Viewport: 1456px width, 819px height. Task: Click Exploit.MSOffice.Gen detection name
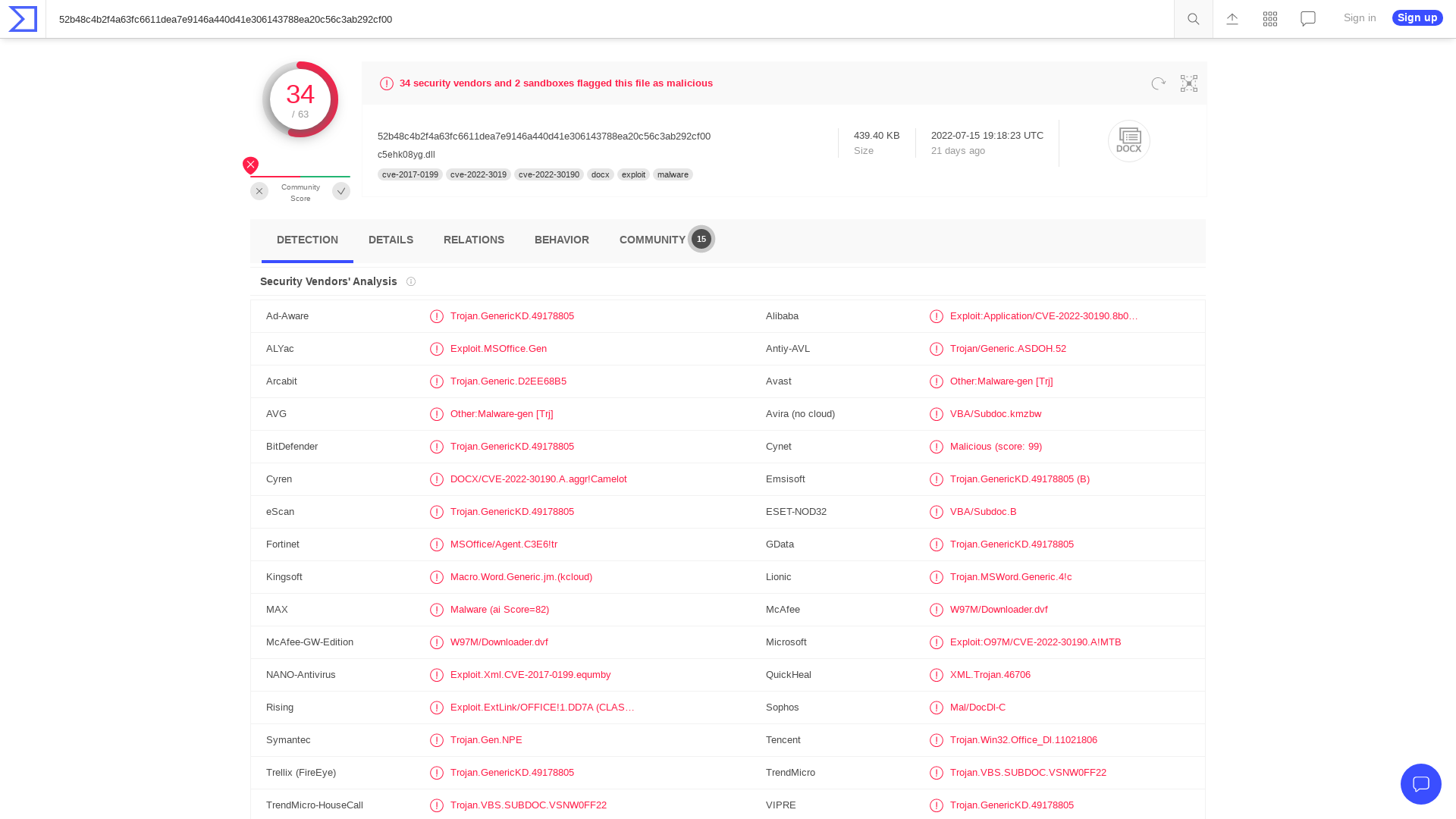tap(498, 349)
